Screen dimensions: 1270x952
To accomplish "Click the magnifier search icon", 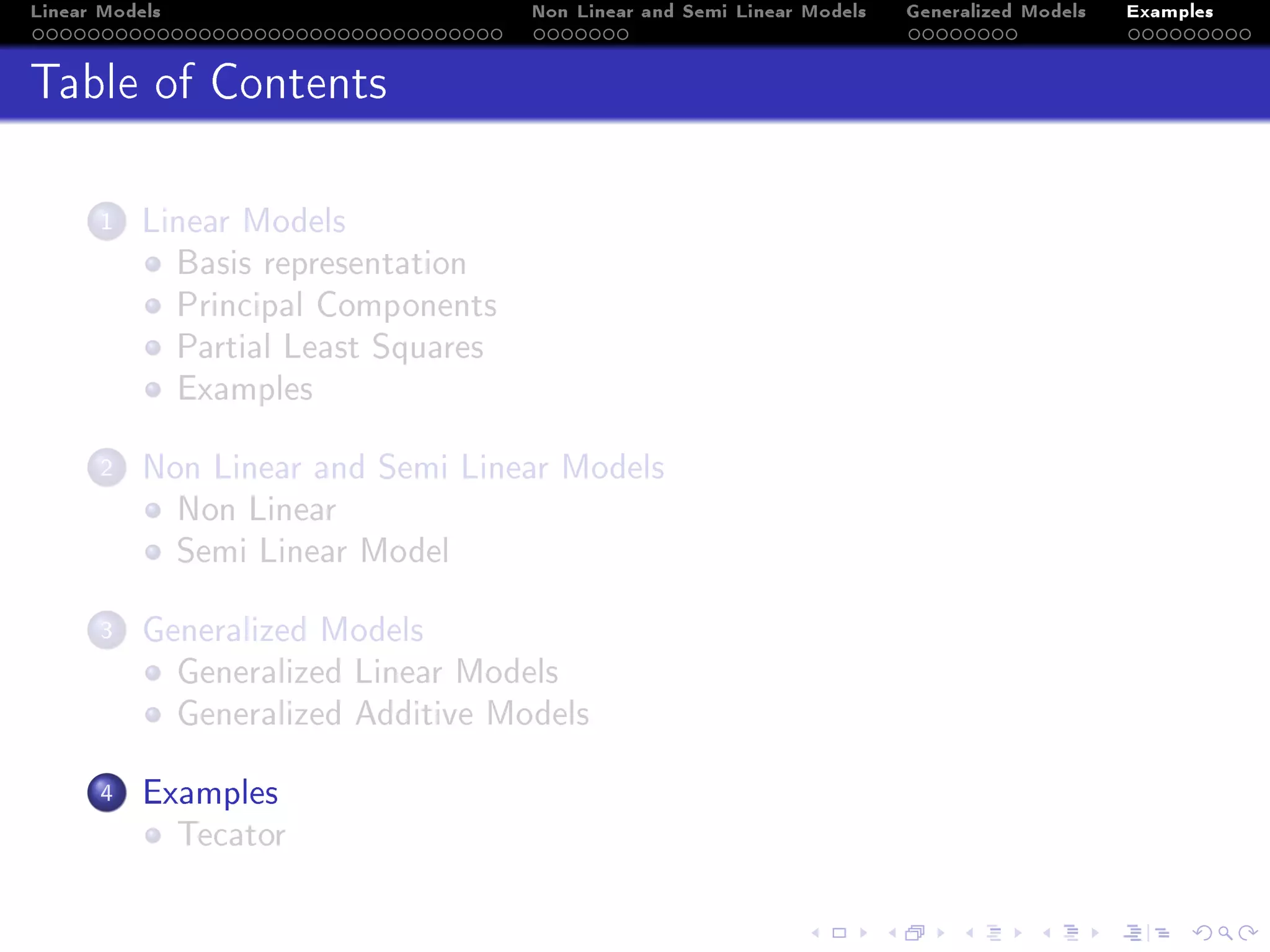I will (x=1225, y=933).
